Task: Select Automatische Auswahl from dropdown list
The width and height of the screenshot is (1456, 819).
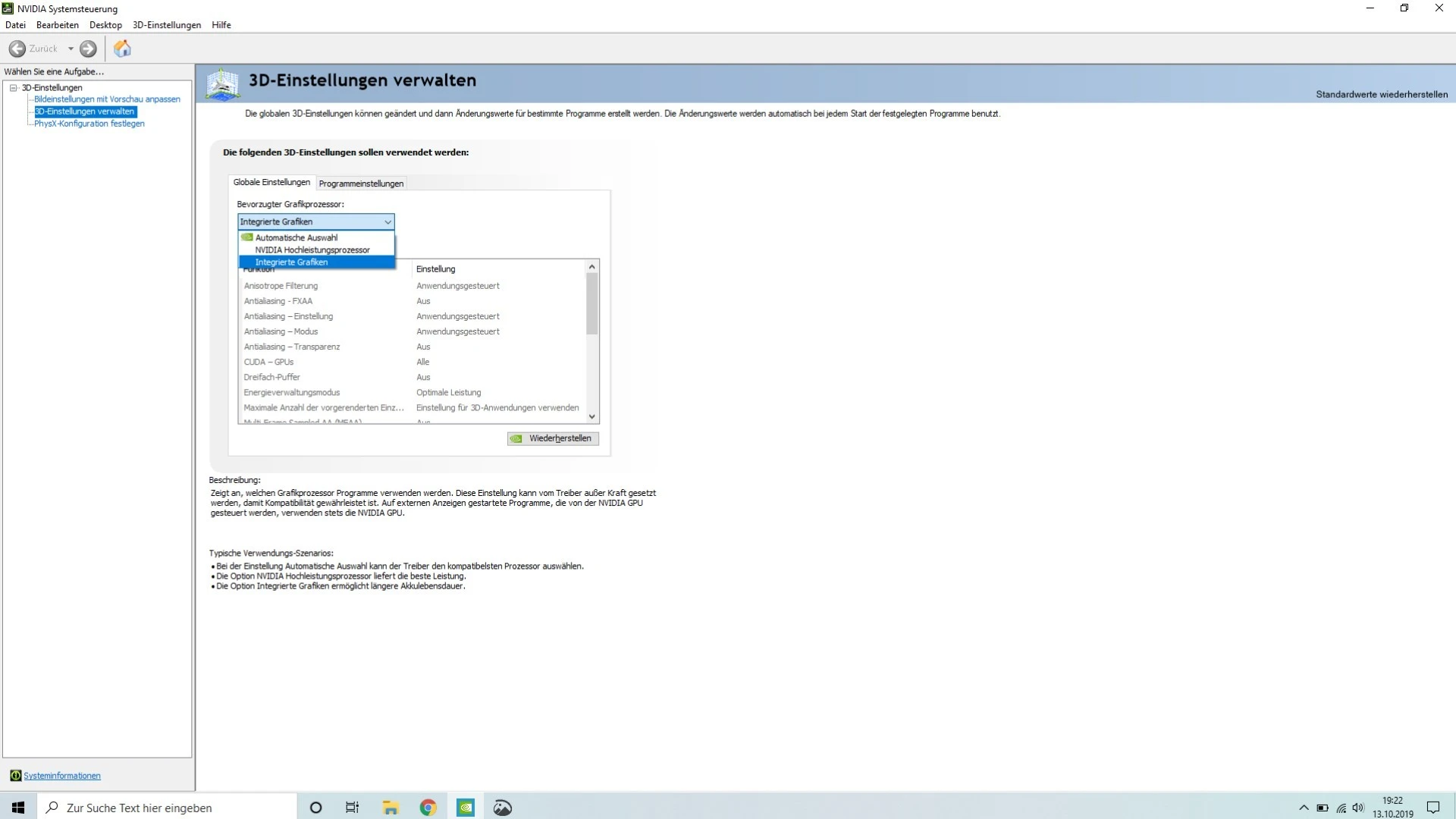Action: (x=296, y=237)
